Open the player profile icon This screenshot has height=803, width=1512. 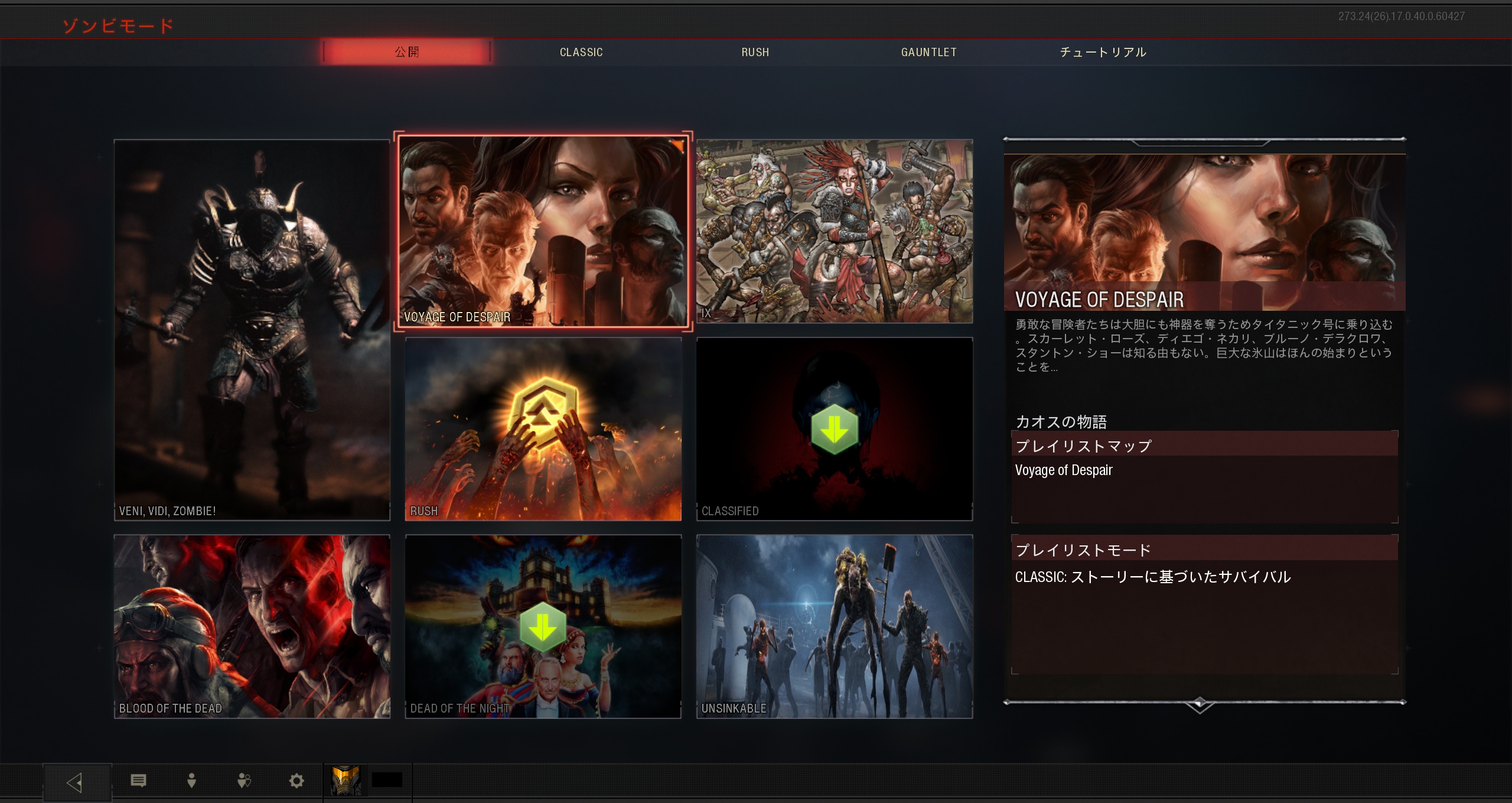[x=191, y=781]
